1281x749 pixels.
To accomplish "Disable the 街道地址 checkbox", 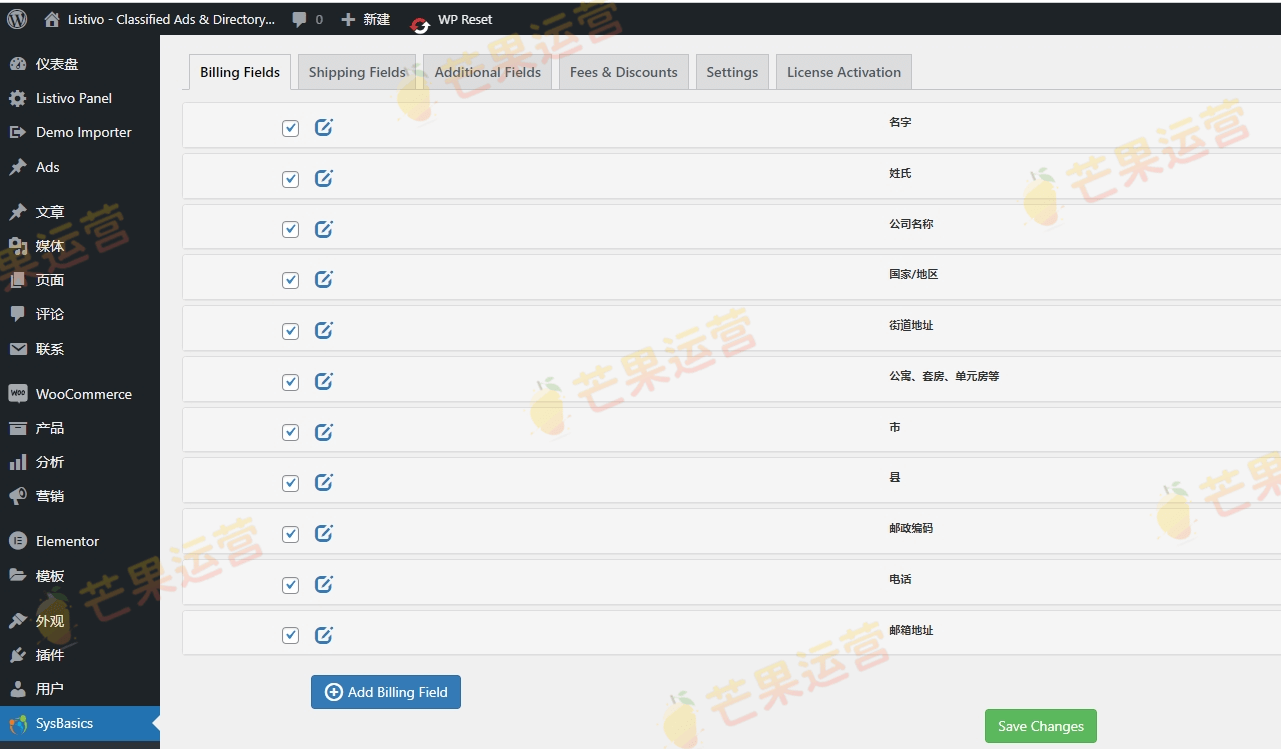I will tap(290, 330).
